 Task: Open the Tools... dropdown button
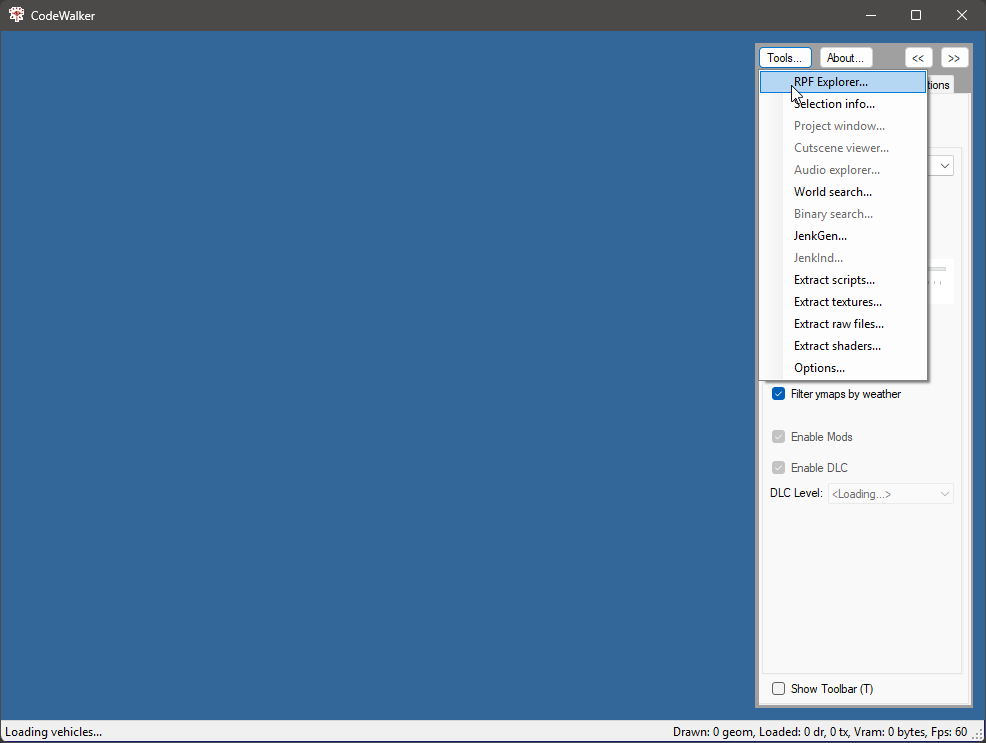coord(785,58)
